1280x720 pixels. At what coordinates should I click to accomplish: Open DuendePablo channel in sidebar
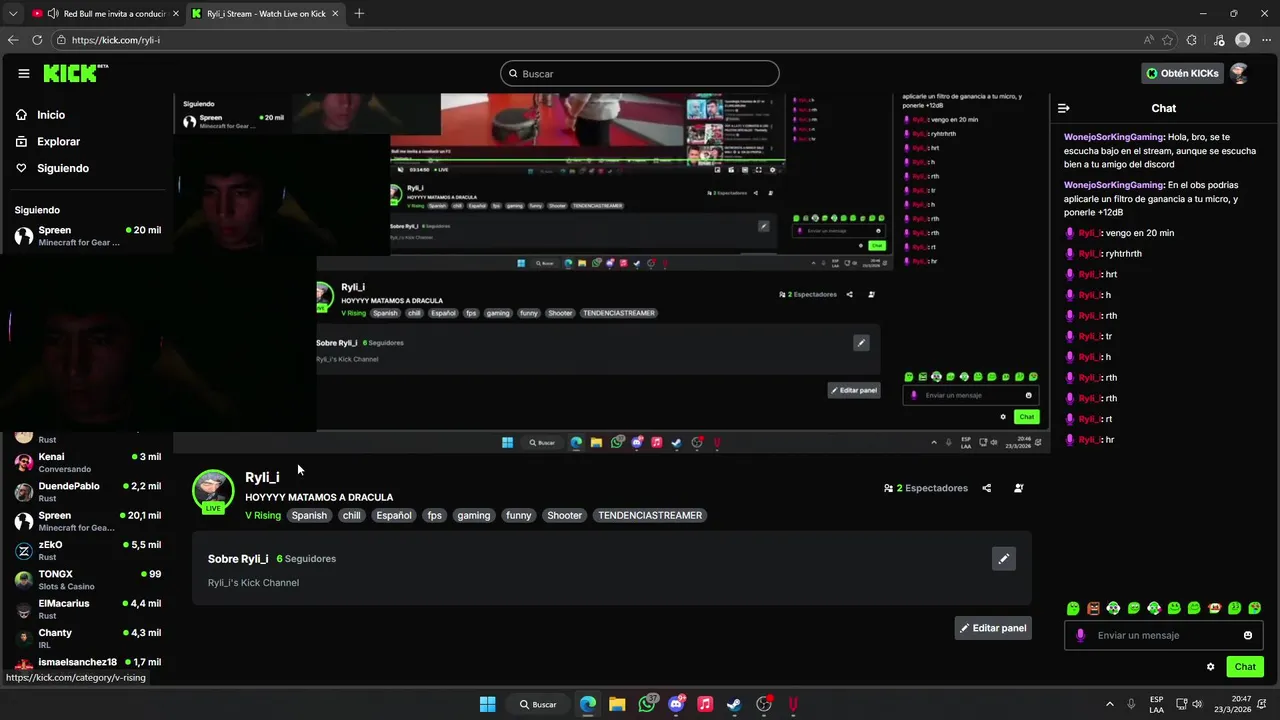87,491
